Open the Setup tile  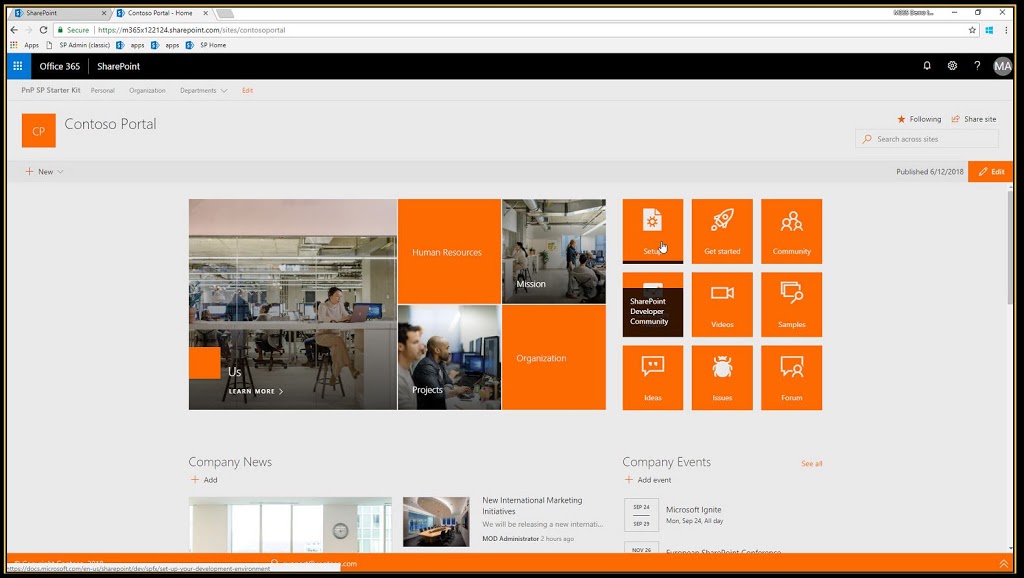(x=652, y=231)
